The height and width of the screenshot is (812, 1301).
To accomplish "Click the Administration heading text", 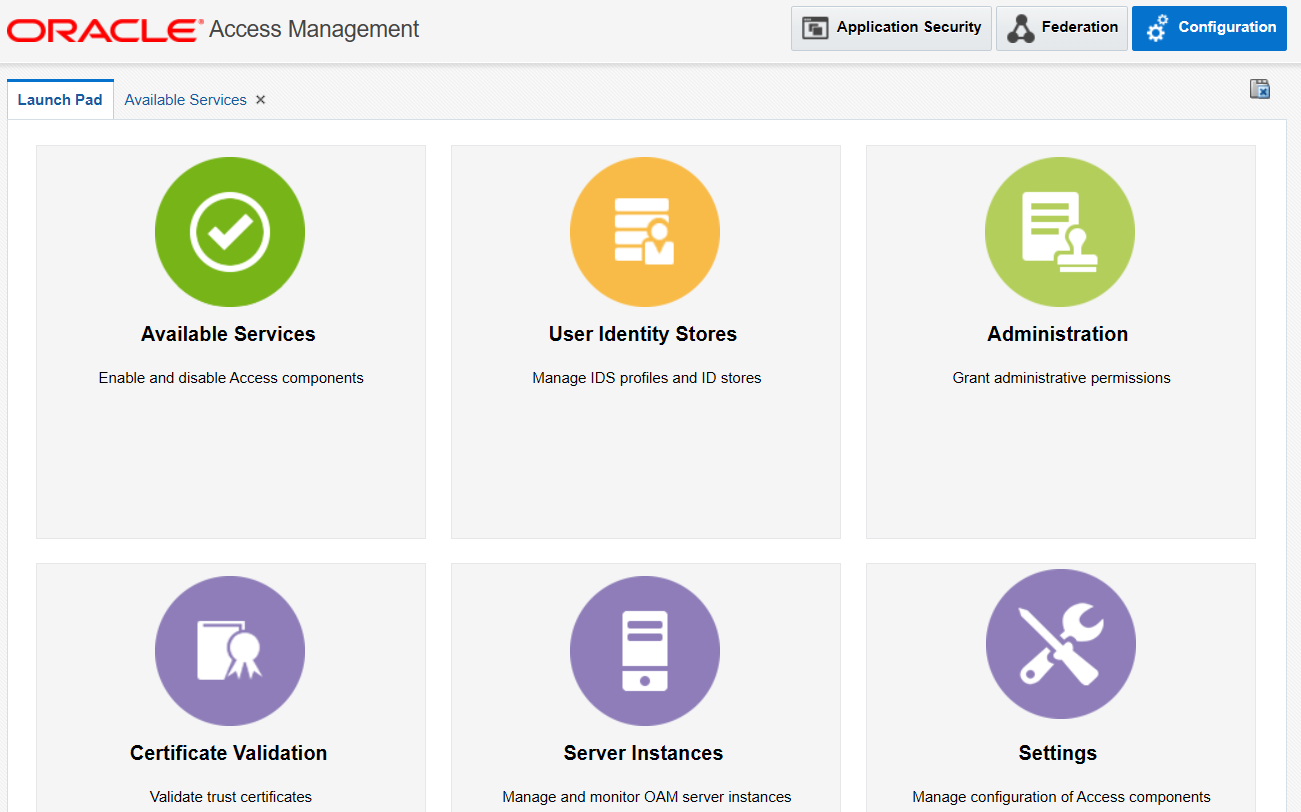I will 1057,334.
